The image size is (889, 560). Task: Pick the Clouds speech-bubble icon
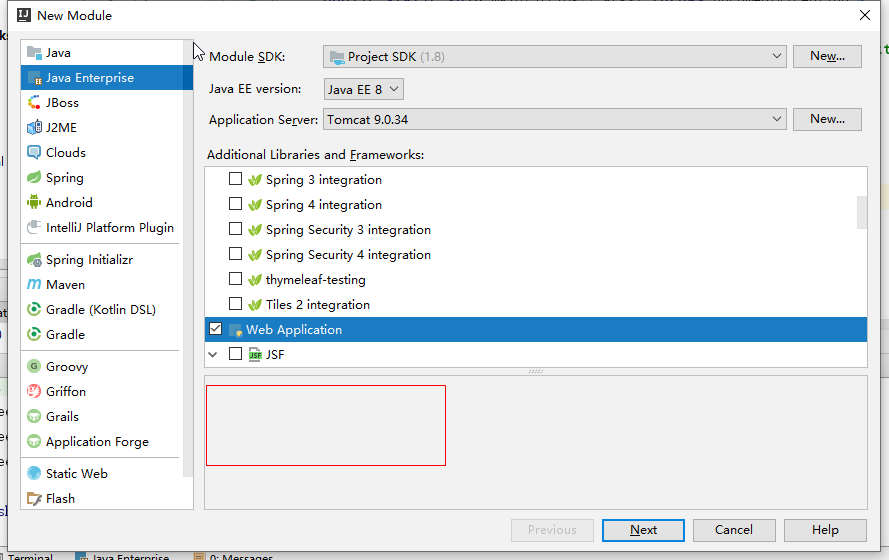(34, 152)
